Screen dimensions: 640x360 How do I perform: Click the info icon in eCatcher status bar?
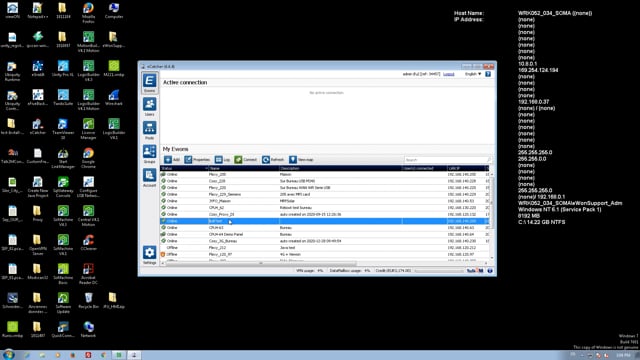[490, 271]
